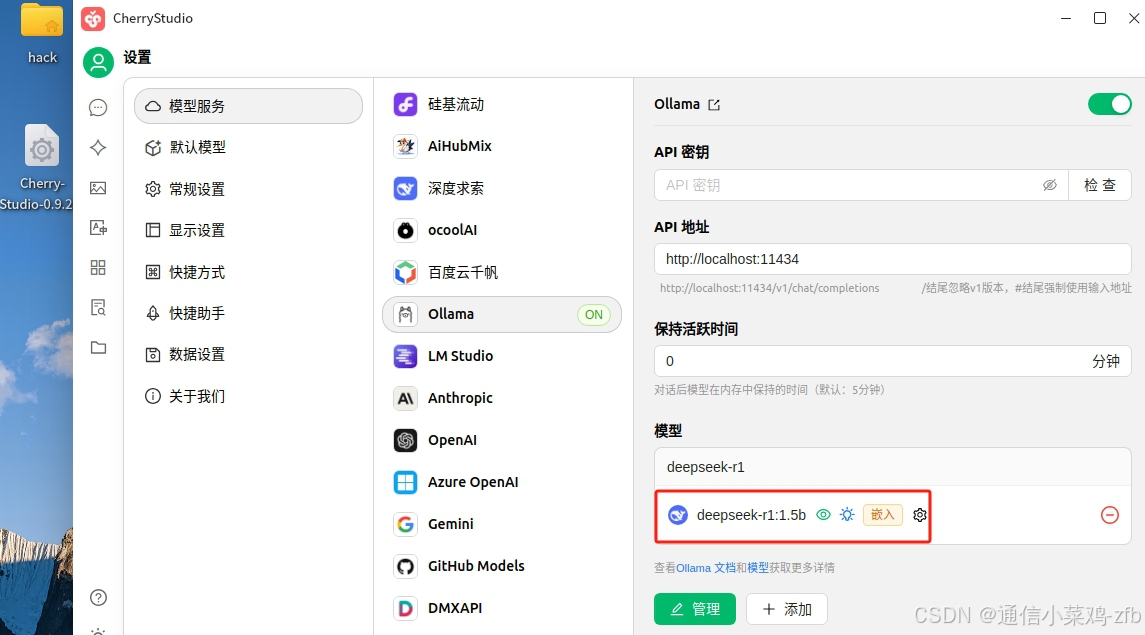Screen dimensions: 1145x635
Task: Click the DeepSeek logo of deepseek-r1:1.5b
Action: coord(678,515)
